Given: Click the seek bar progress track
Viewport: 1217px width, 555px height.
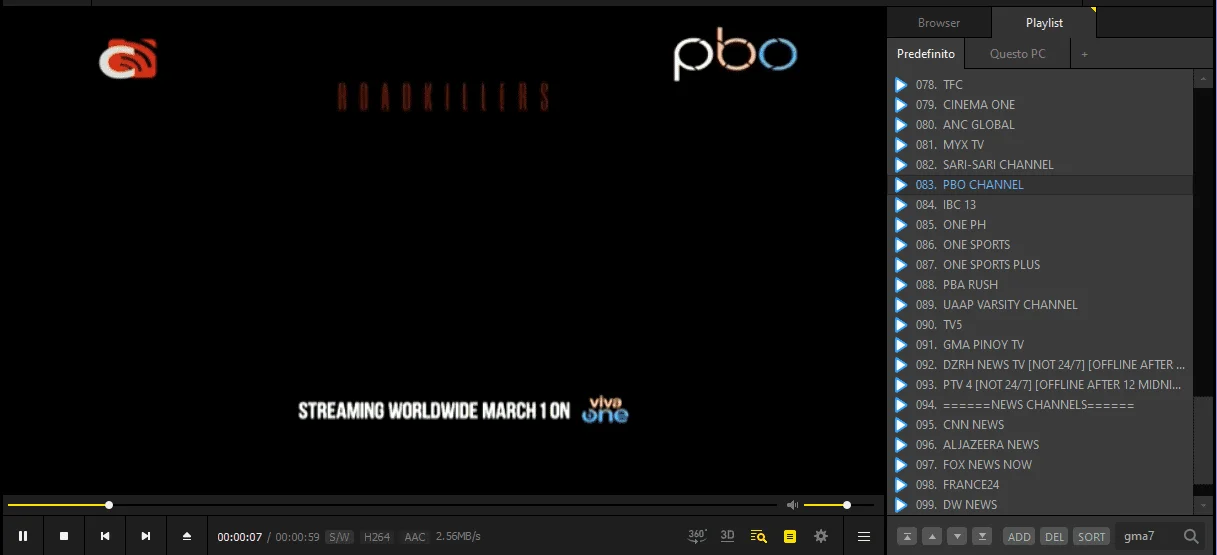Looking at the screenshot, I should (390, 505).
